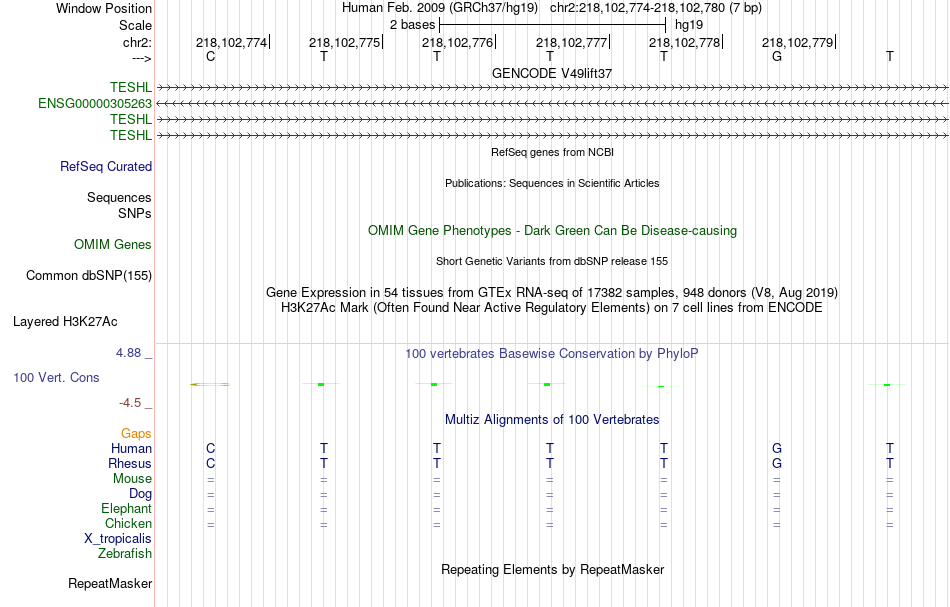The height and width of the screenshot is (607, 950).
Task: Select the Dog species label
Action: pos(140,494)
